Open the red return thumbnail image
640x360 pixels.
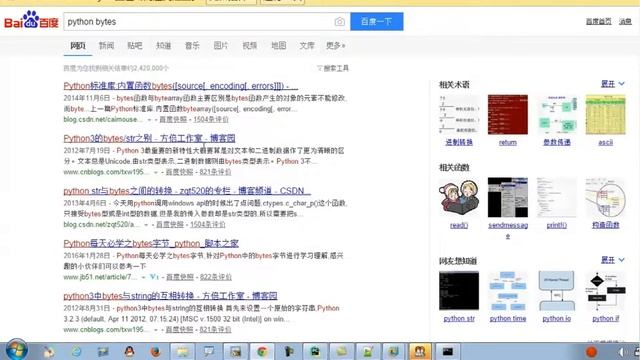tap(508, 115)
